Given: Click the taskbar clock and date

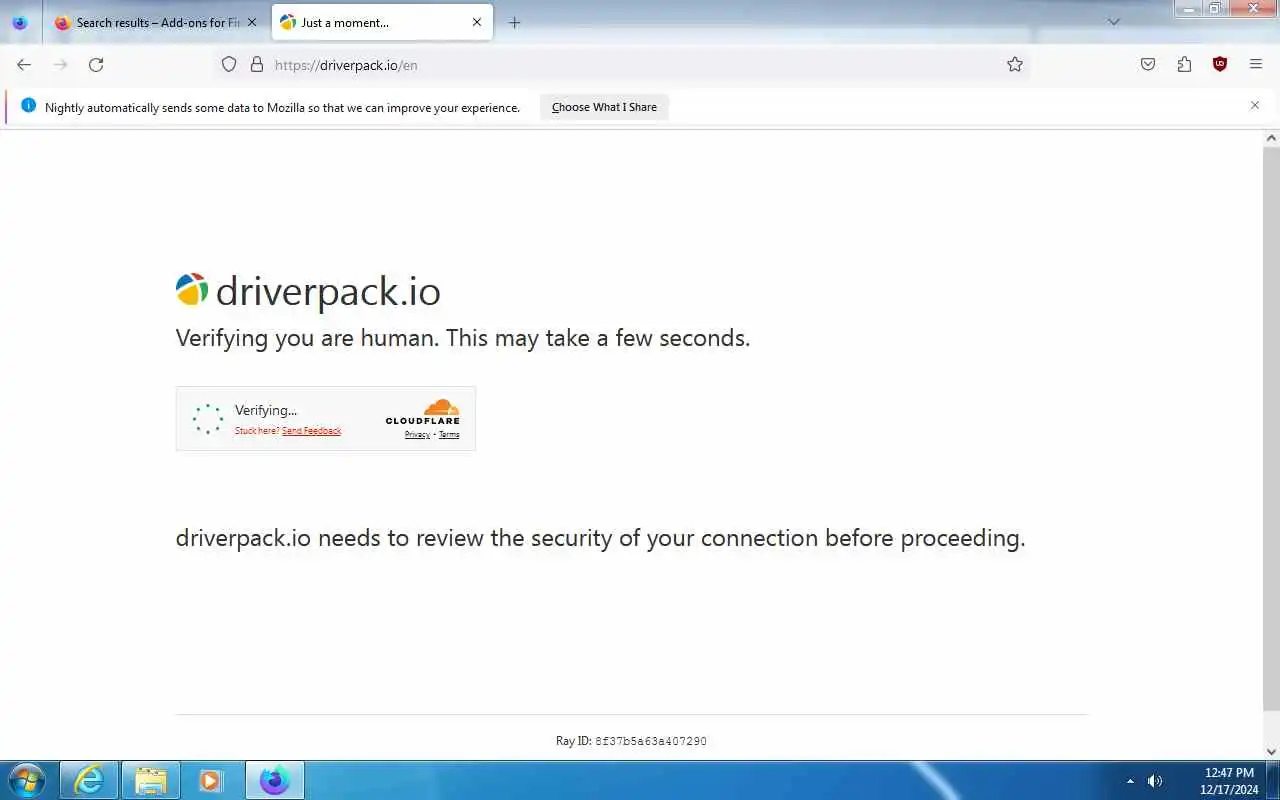Looking at the screenshot, I should (1229, 781).
